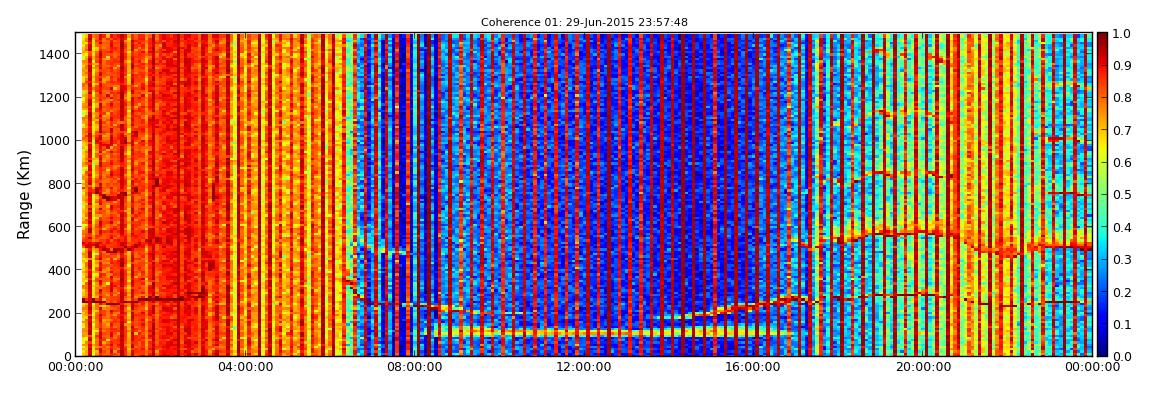Screen dimensions: 1150x407
Task: Click the coherence range-time heatmap
Action: pos(584,194)
